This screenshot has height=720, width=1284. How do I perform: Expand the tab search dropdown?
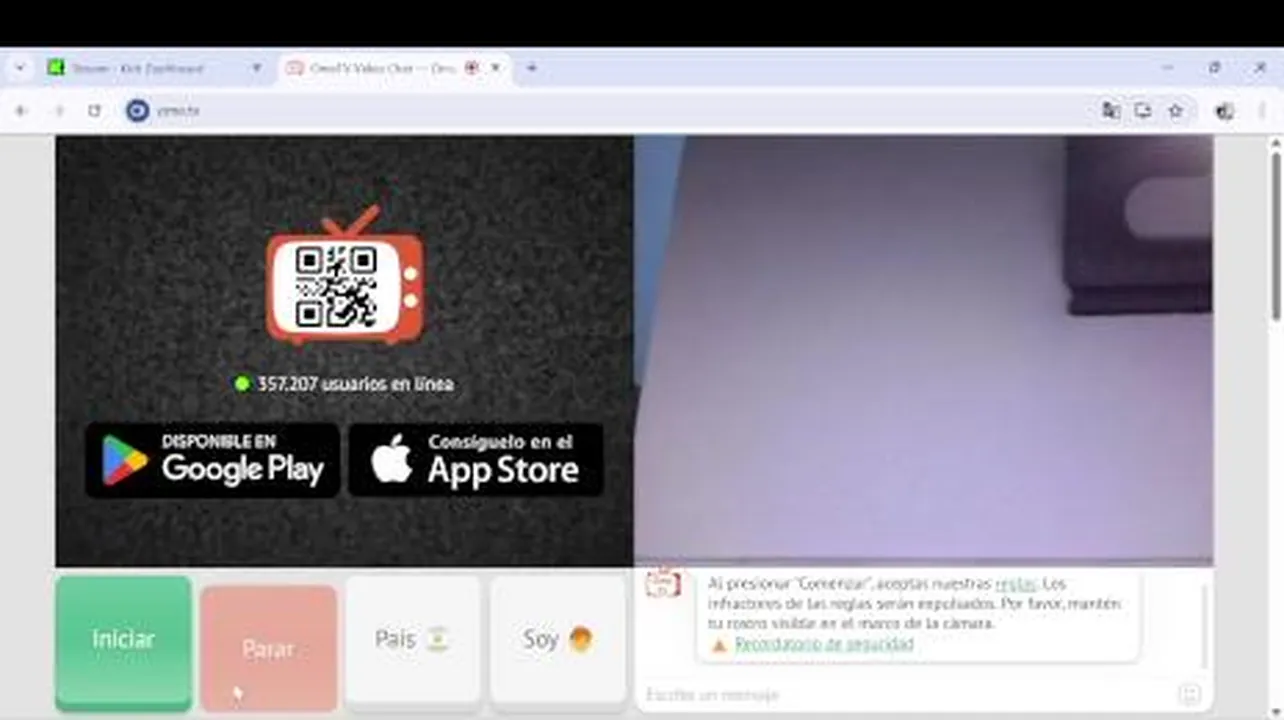(19, 68)
